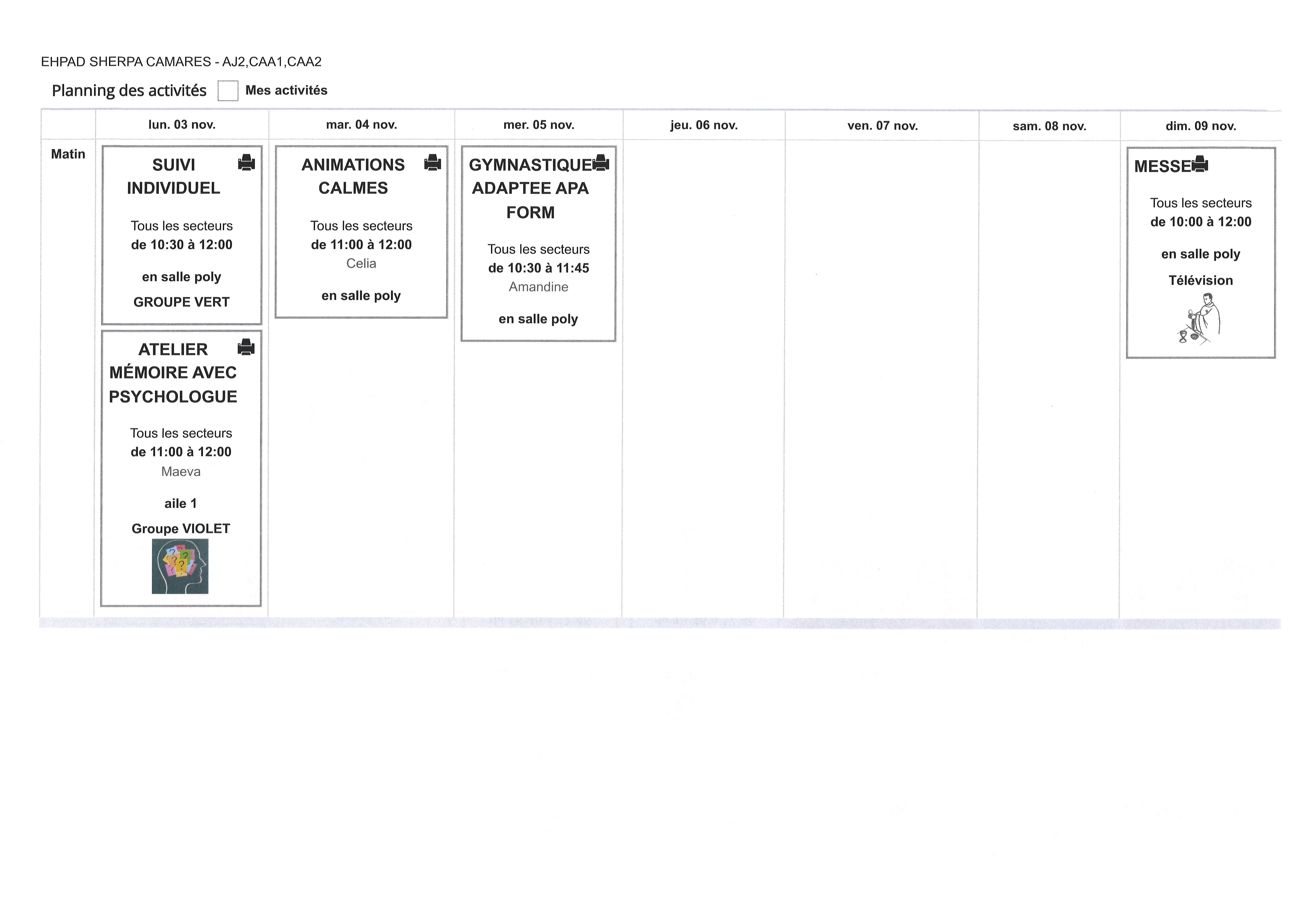1307x924 pixels.
Task: Click print icon on ANIMATIONS CALMES card
Action: (x=432, y=163)
